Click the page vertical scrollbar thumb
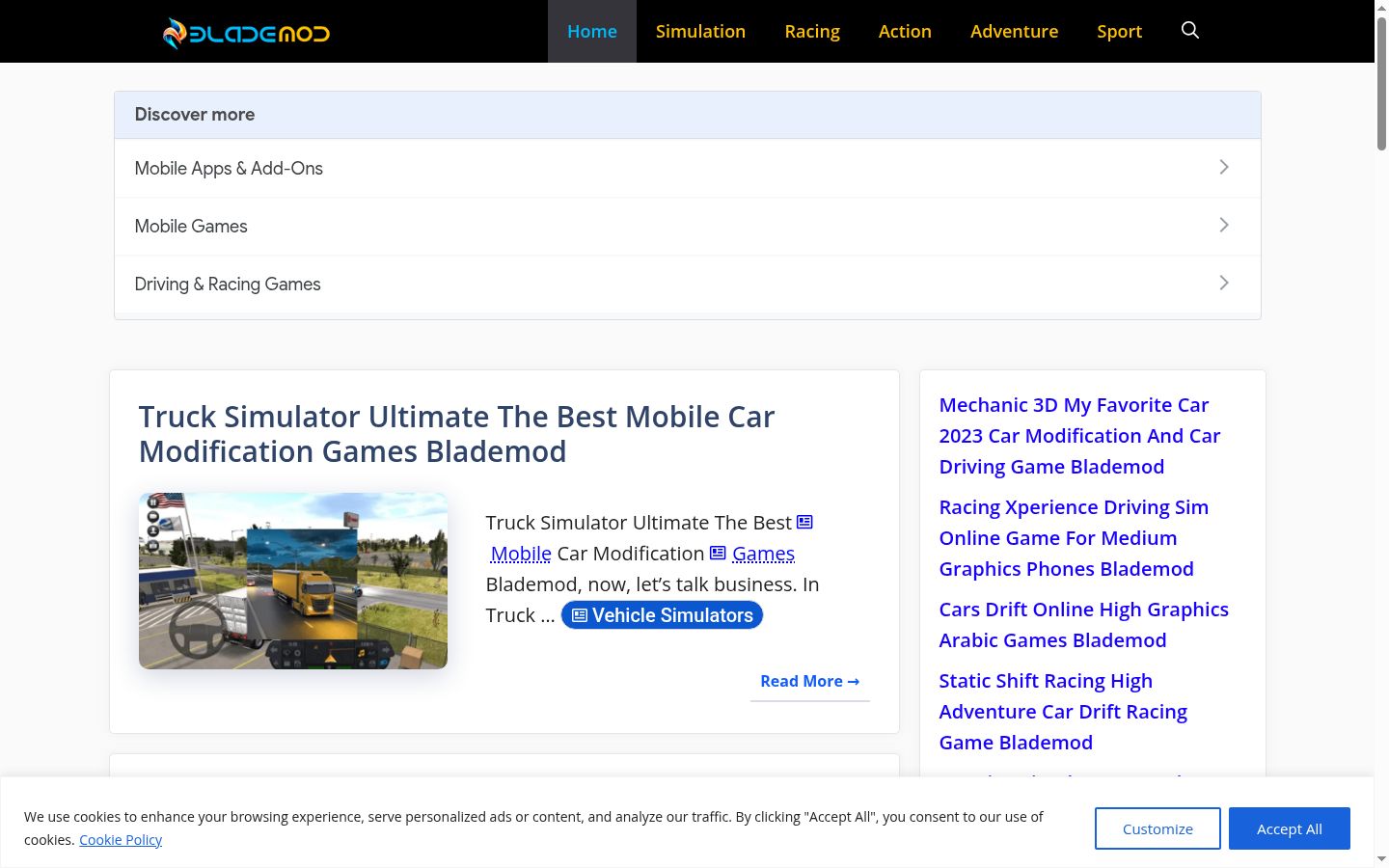The width and height of the screenshot is (1389, 868). [1381, 84]
